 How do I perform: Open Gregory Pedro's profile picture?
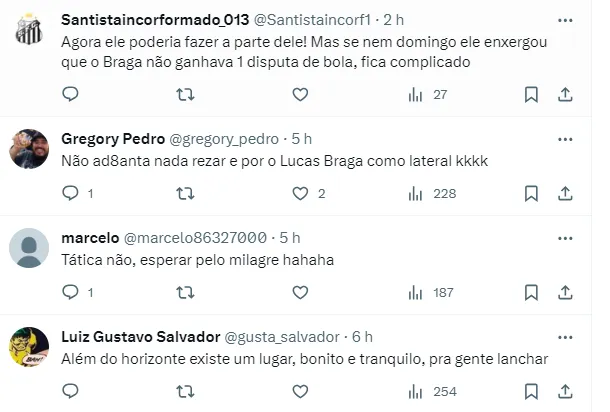(29, 149)
